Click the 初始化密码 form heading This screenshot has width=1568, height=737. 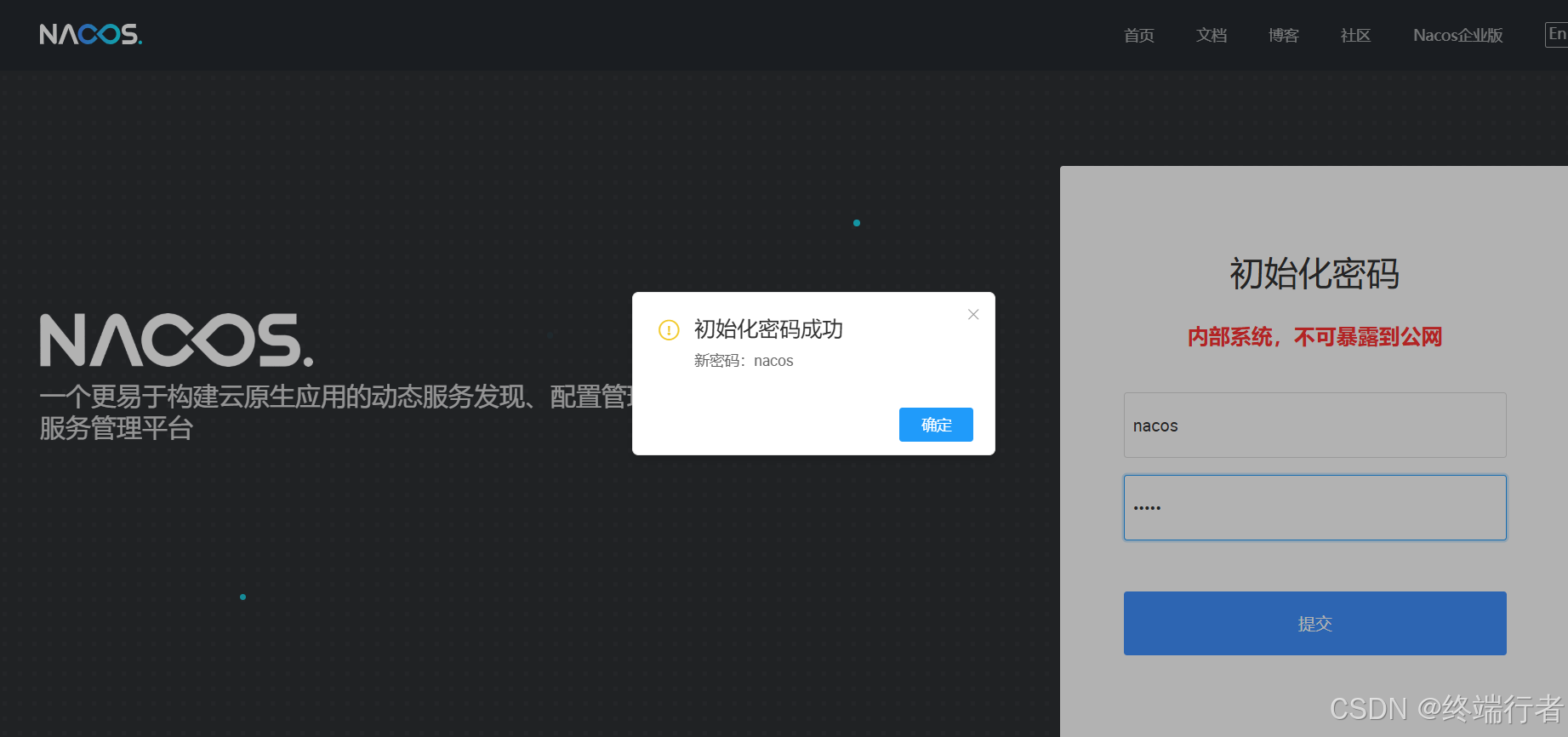[1314, 273]
